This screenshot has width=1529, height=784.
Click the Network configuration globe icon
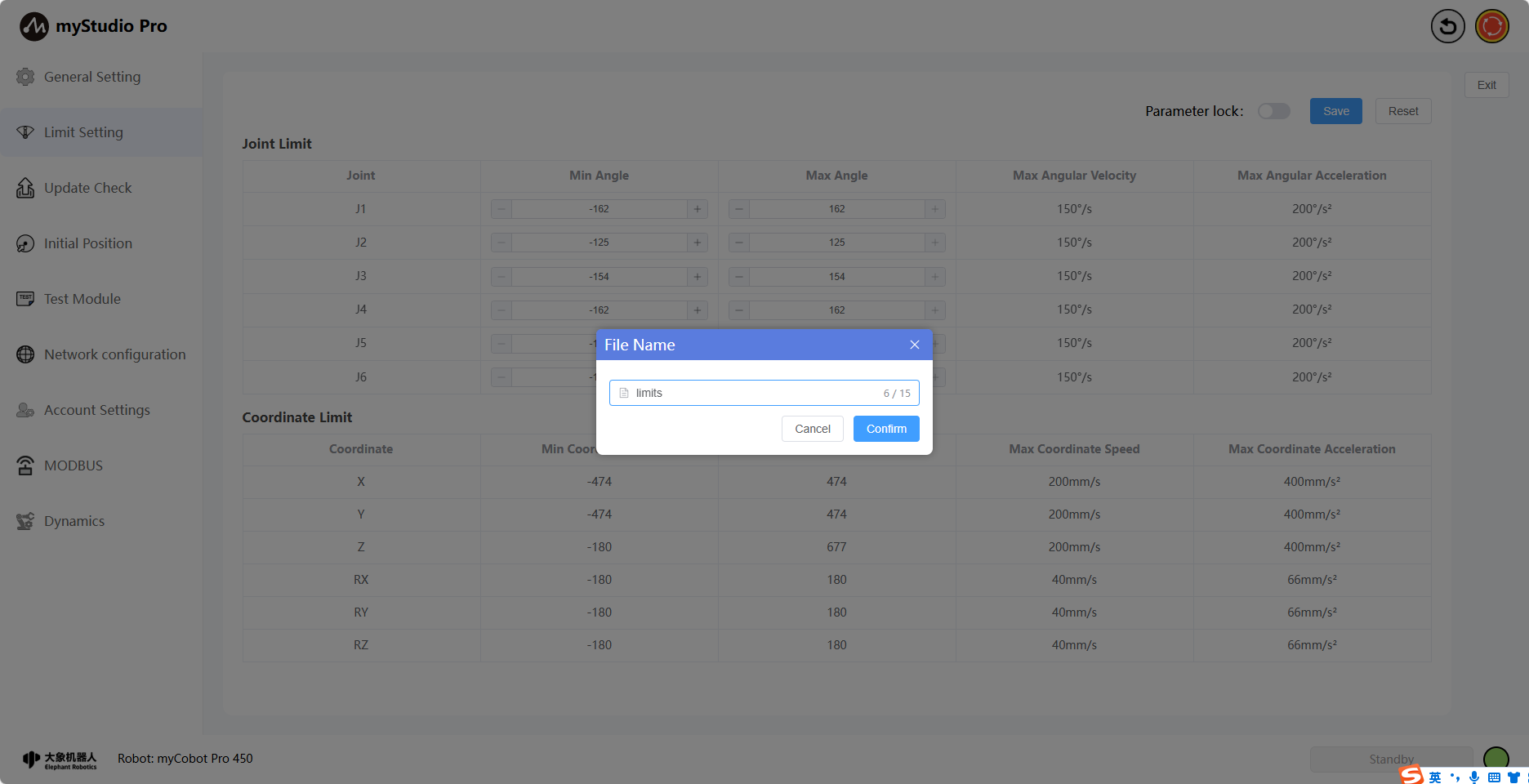25,354
